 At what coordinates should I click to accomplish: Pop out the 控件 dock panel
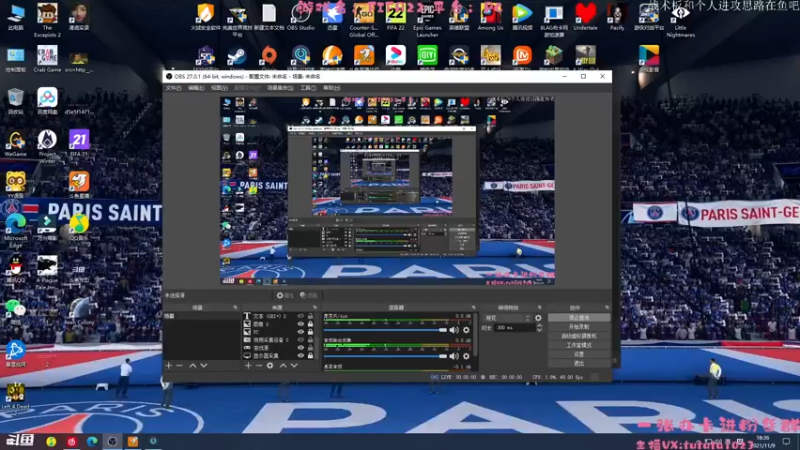click(607, 308)
